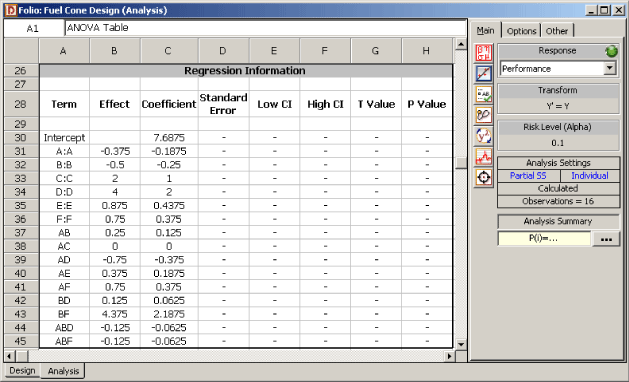Click the ellipsis button beside Analysis Summary
The height and width of the screenshot is (382, 629).
606,239
